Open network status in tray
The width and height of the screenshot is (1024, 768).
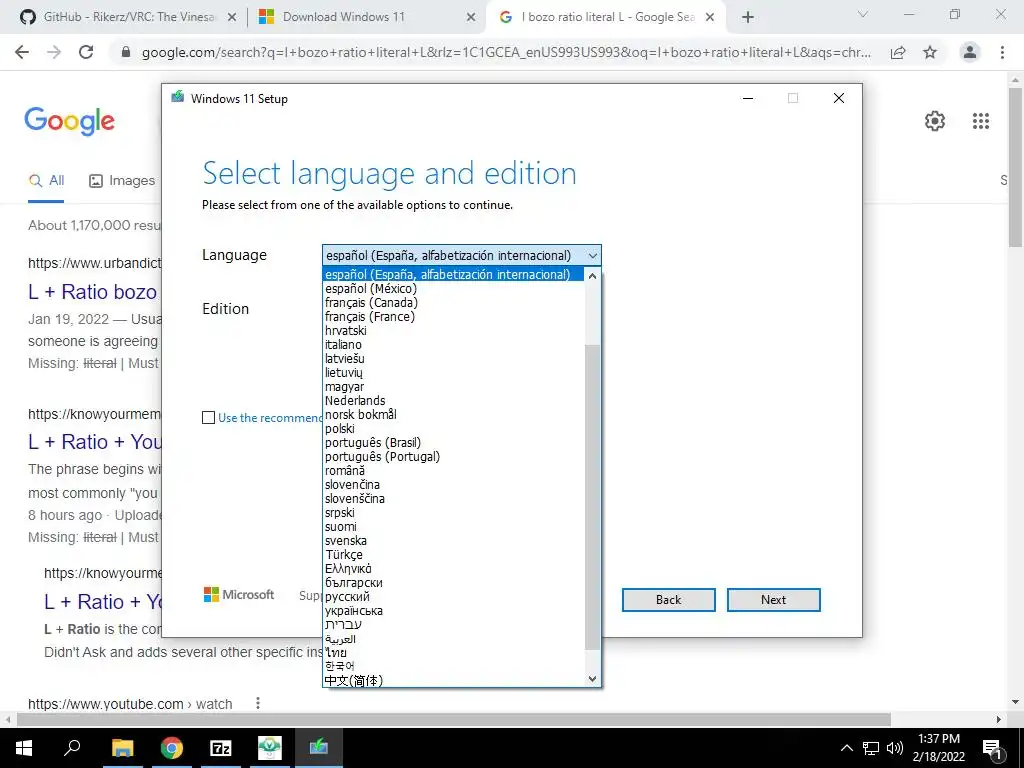coord(871,748)
